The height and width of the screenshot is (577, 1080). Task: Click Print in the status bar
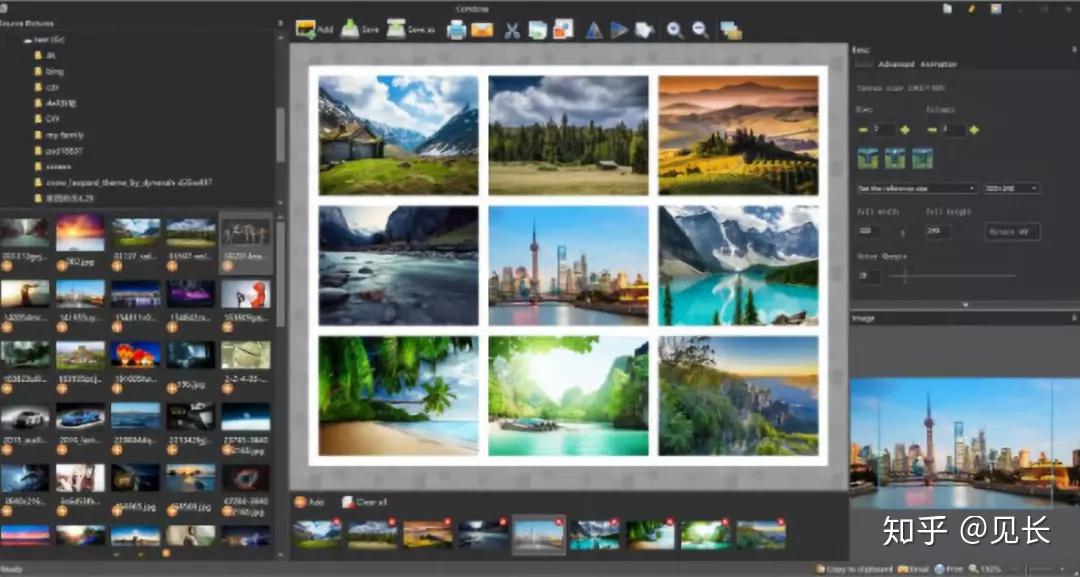pos(950,569)
